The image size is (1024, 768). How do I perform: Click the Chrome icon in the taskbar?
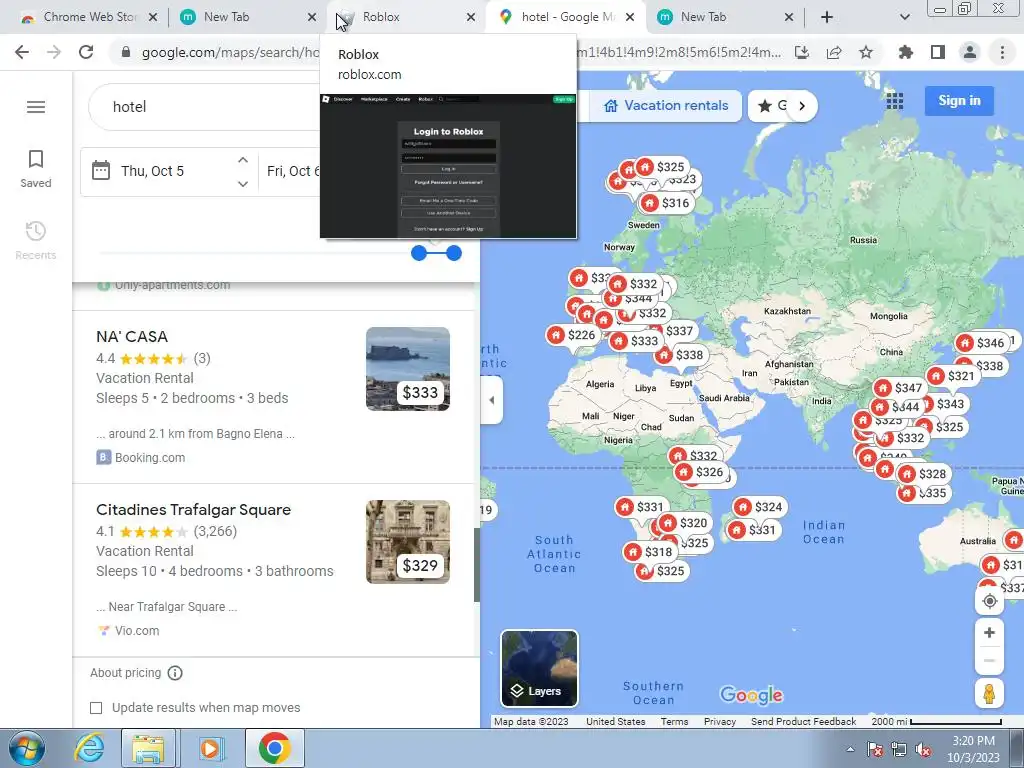tap(275, 748)
